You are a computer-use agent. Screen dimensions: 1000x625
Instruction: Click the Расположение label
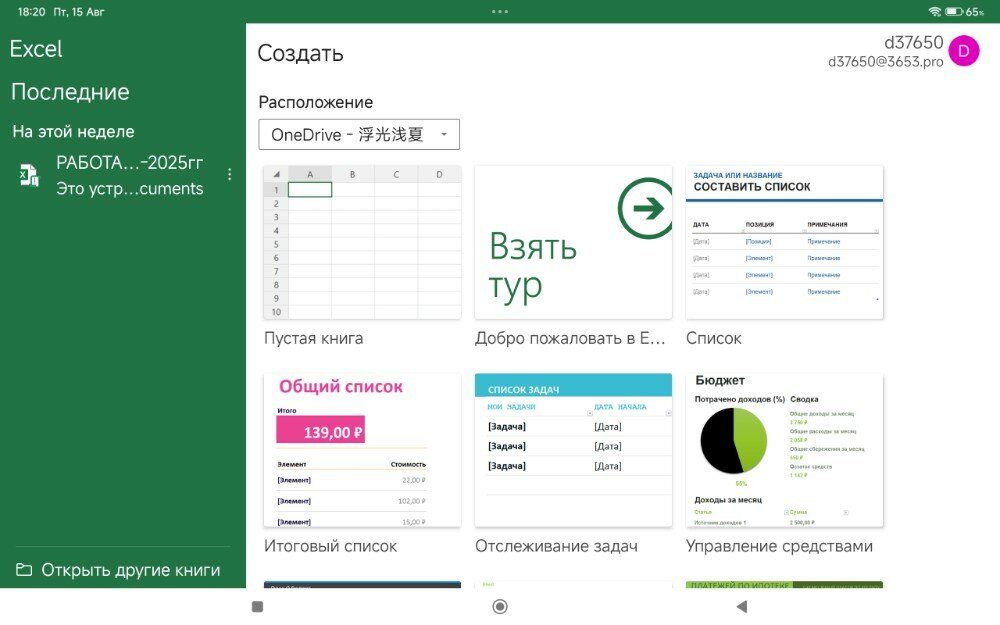click(x=316, y=102)
